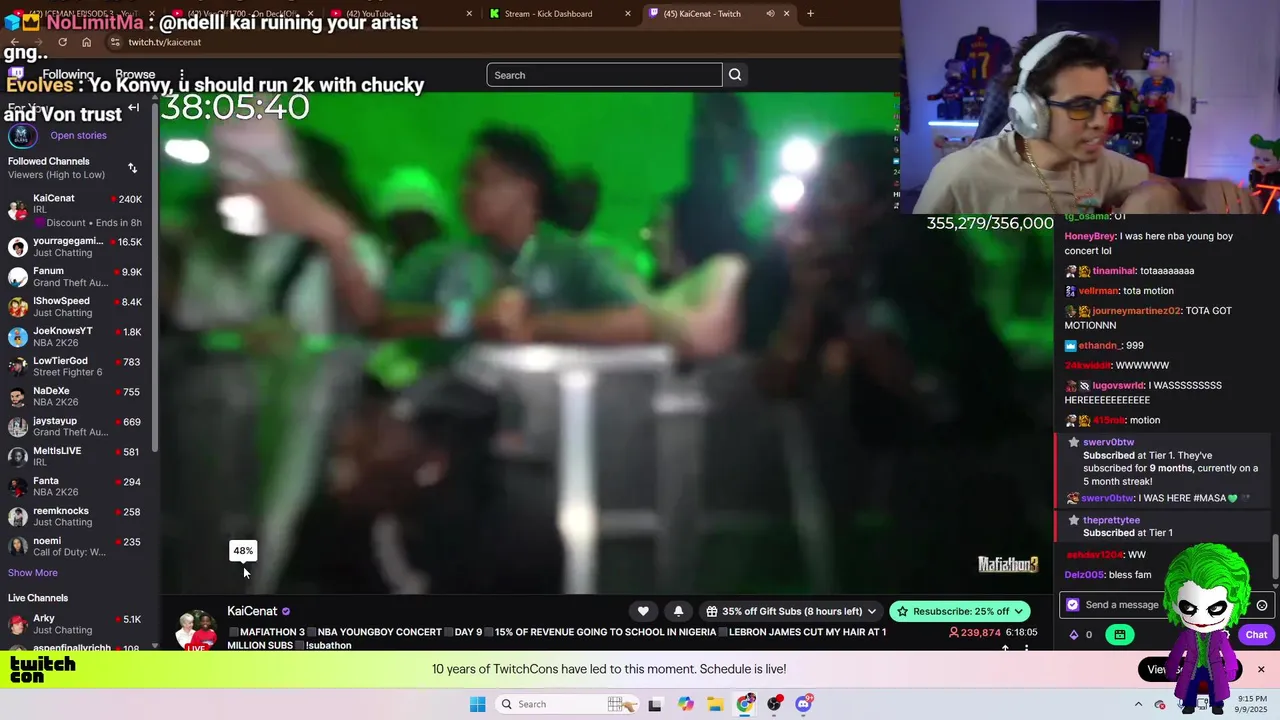Open NaDeXe channel in sidebar
The image size is (1280, 720).
pos(76,397)
